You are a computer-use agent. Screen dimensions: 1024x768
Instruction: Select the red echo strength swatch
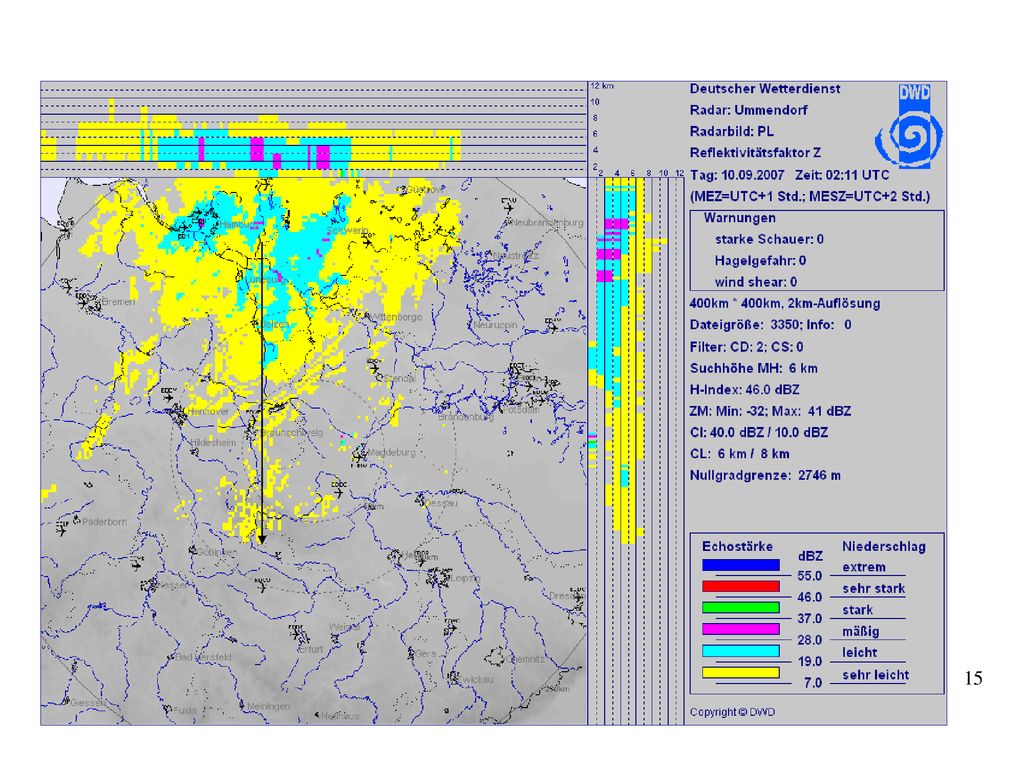[x=741, y=586]
